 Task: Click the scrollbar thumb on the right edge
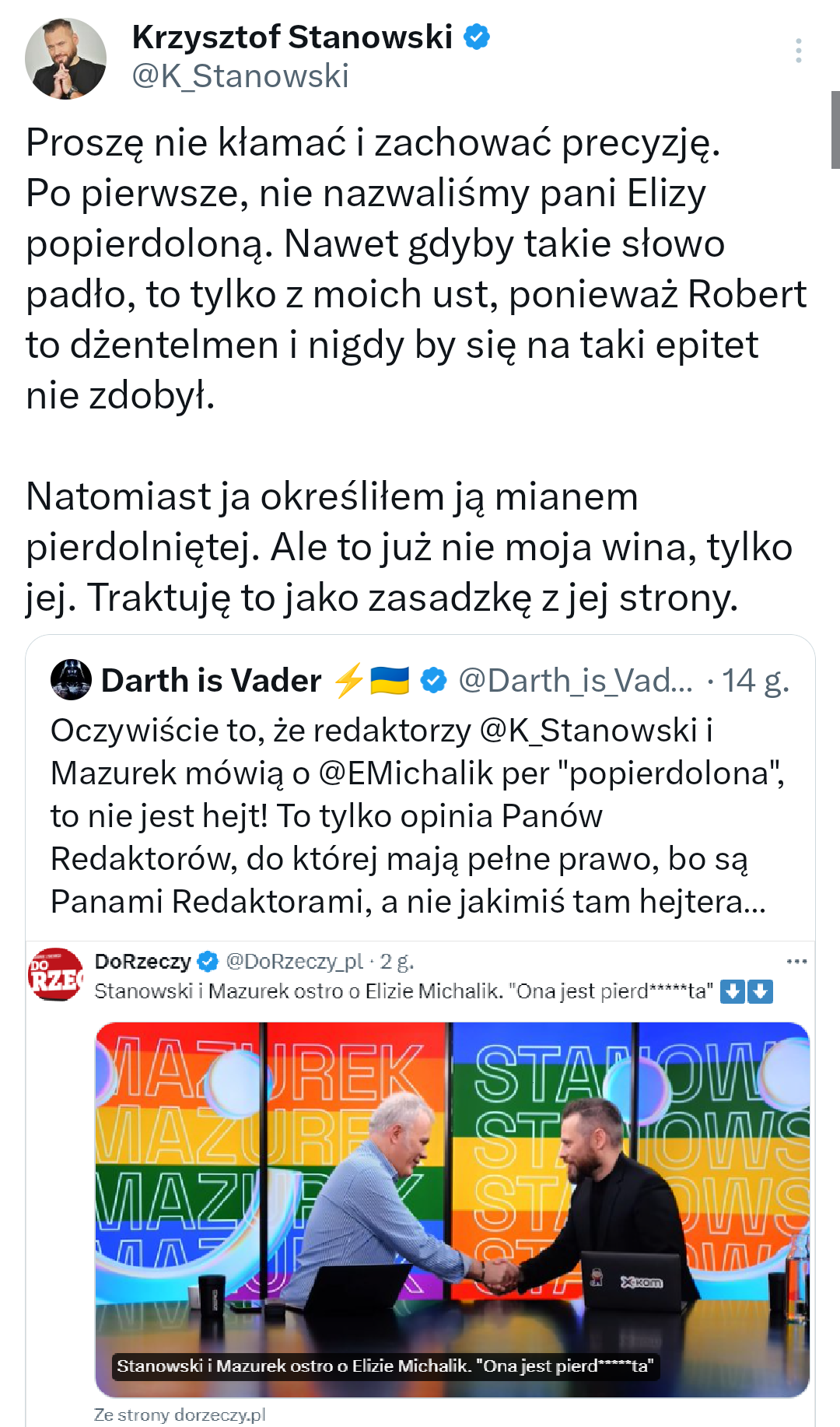(835, 129)
